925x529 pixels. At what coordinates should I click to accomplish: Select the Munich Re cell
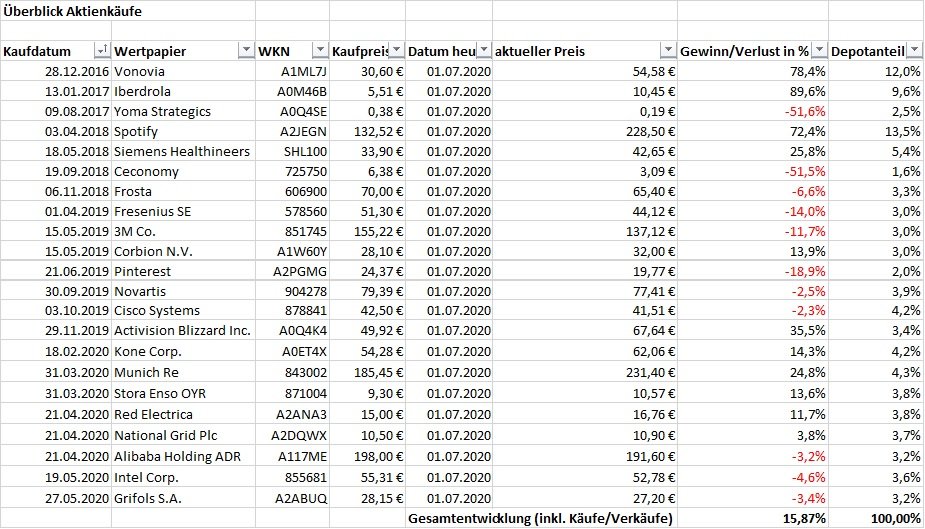coord(183,373)
